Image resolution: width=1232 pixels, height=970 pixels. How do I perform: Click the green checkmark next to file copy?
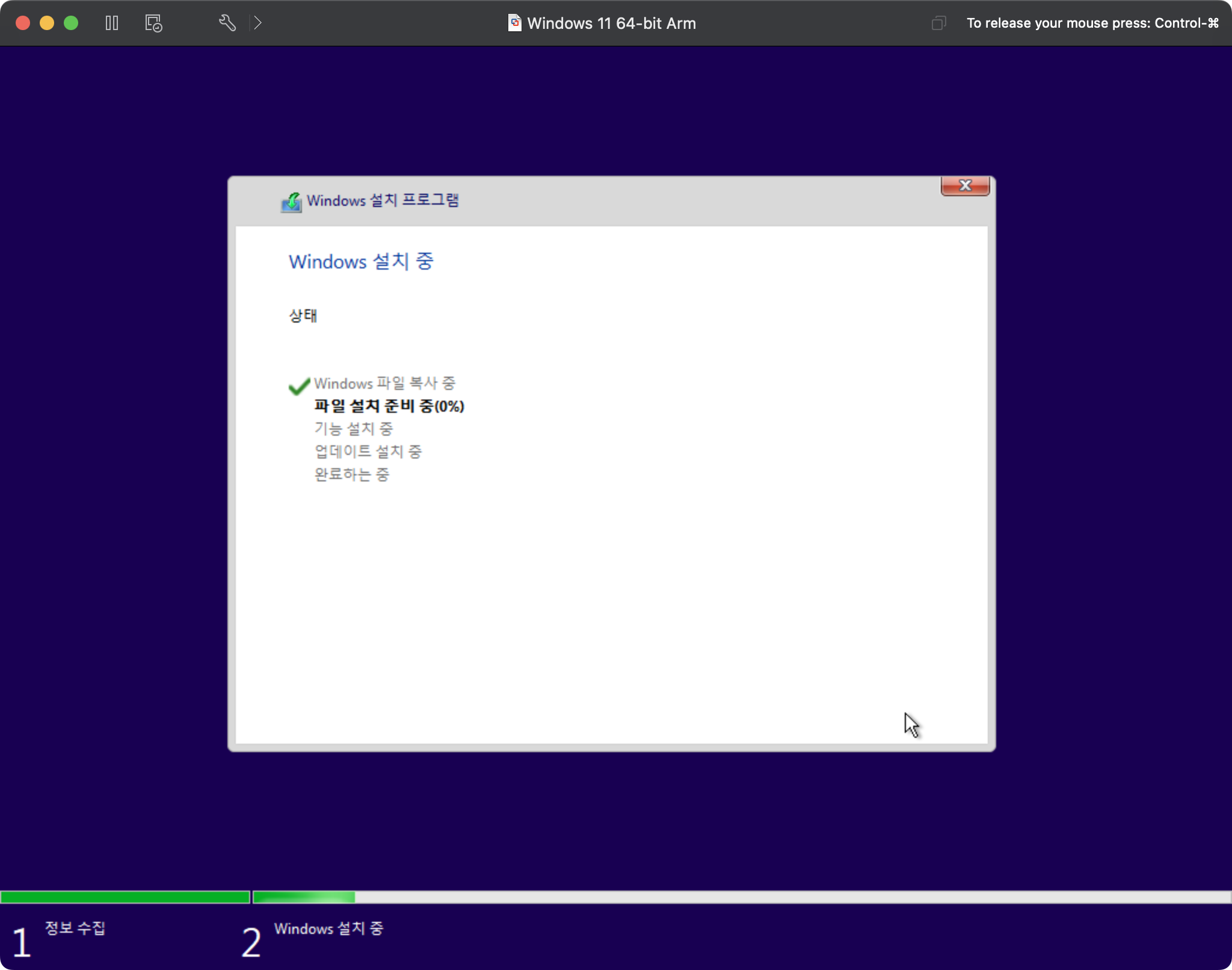[x=299, y=386]
